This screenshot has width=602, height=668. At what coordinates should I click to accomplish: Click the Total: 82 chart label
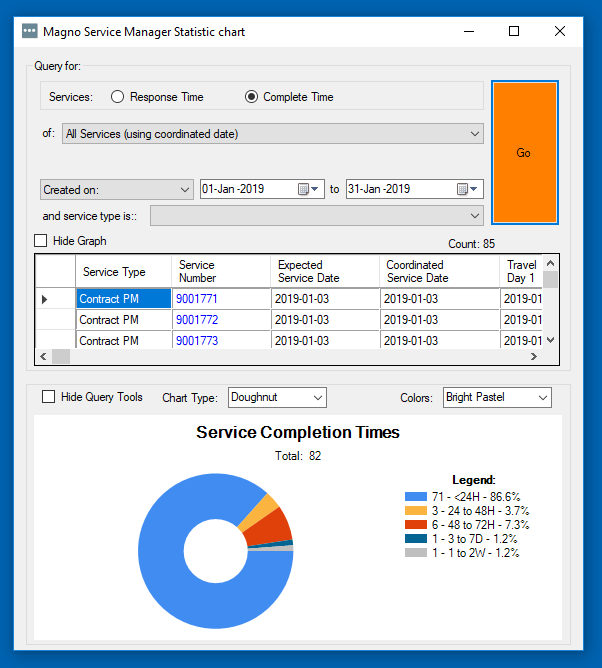point(298,456)
